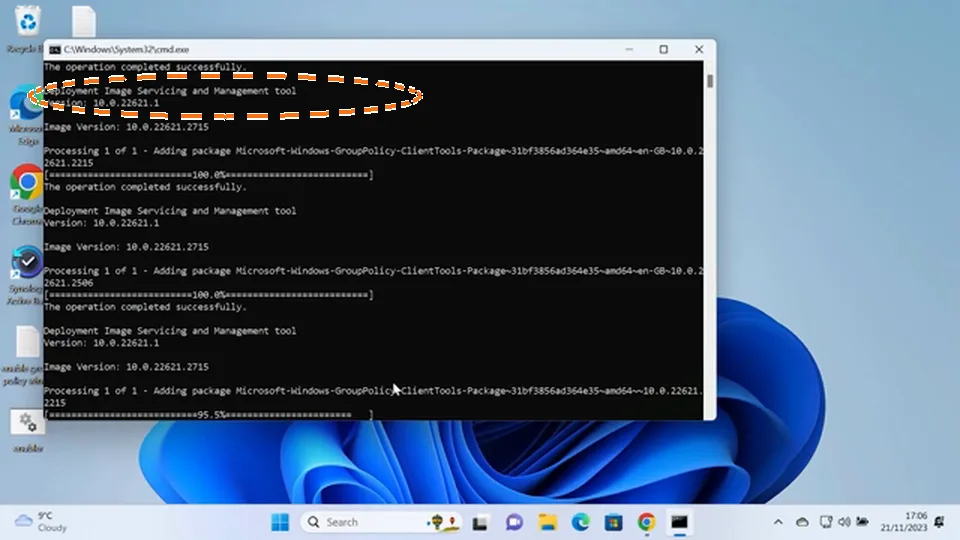Click the OneDrive cloud tray icon

(802, 522)
